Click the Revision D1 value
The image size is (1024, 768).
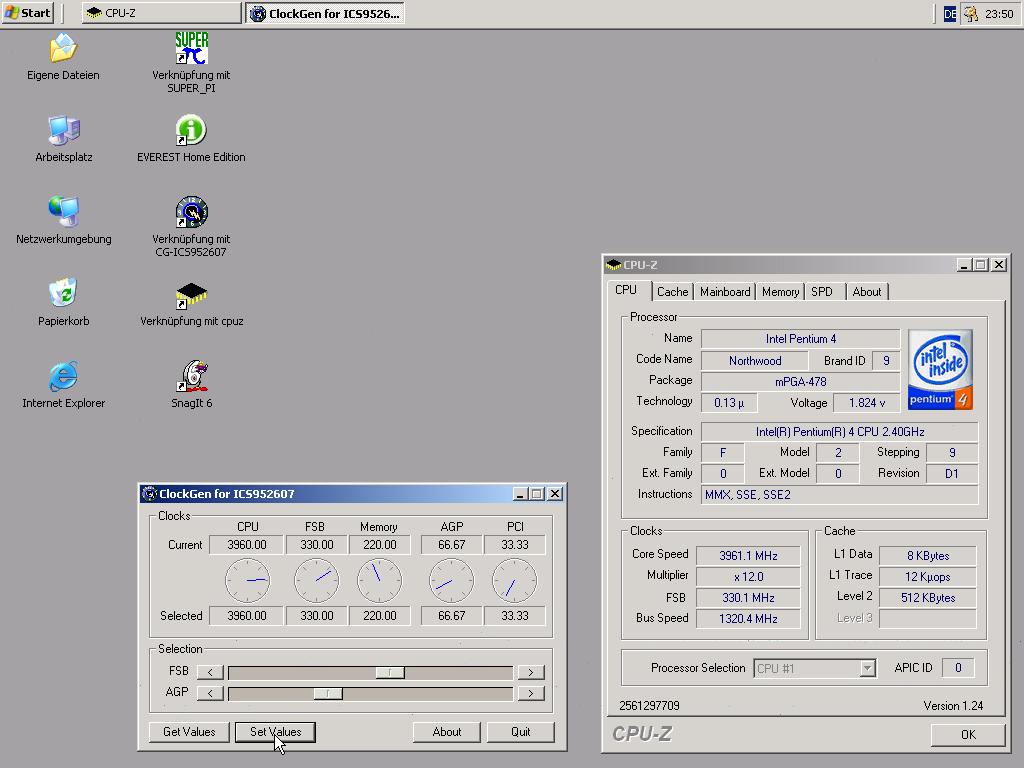952,473
